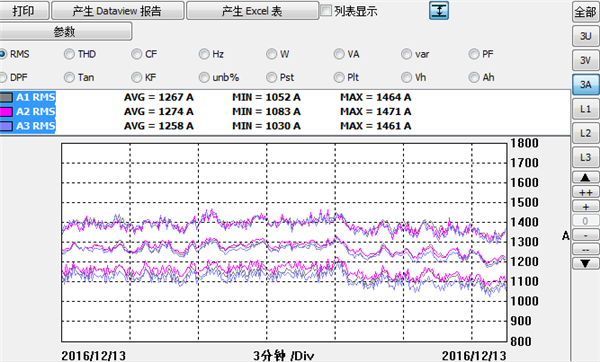The width and height of the screenshot is (600, 362).
Task: Show all channels with 全部 button
Action: pos(585,12)
